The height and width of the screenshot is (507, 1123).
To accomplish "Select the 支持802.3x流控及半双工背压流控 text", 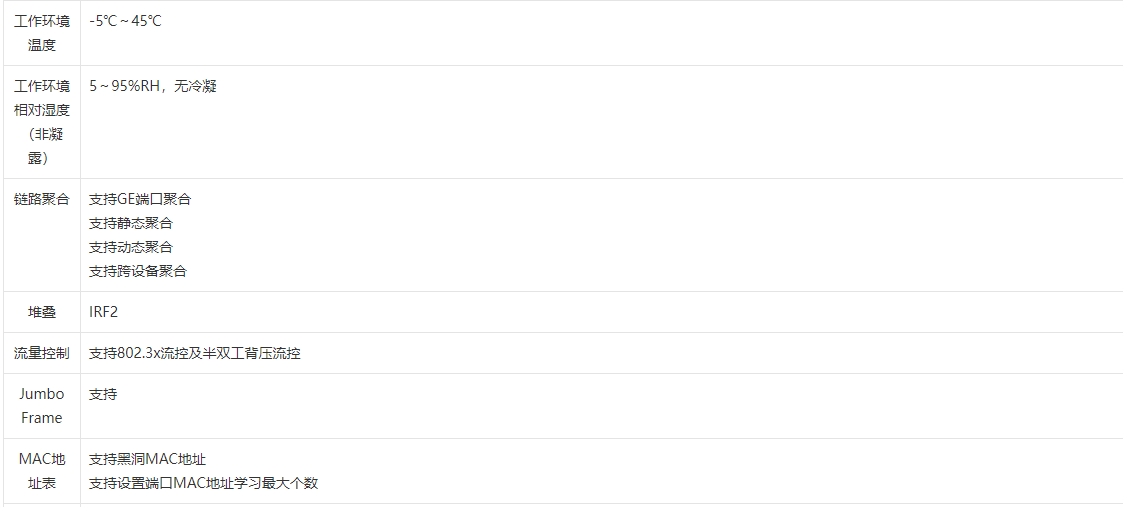I will [x=194, y=353].
